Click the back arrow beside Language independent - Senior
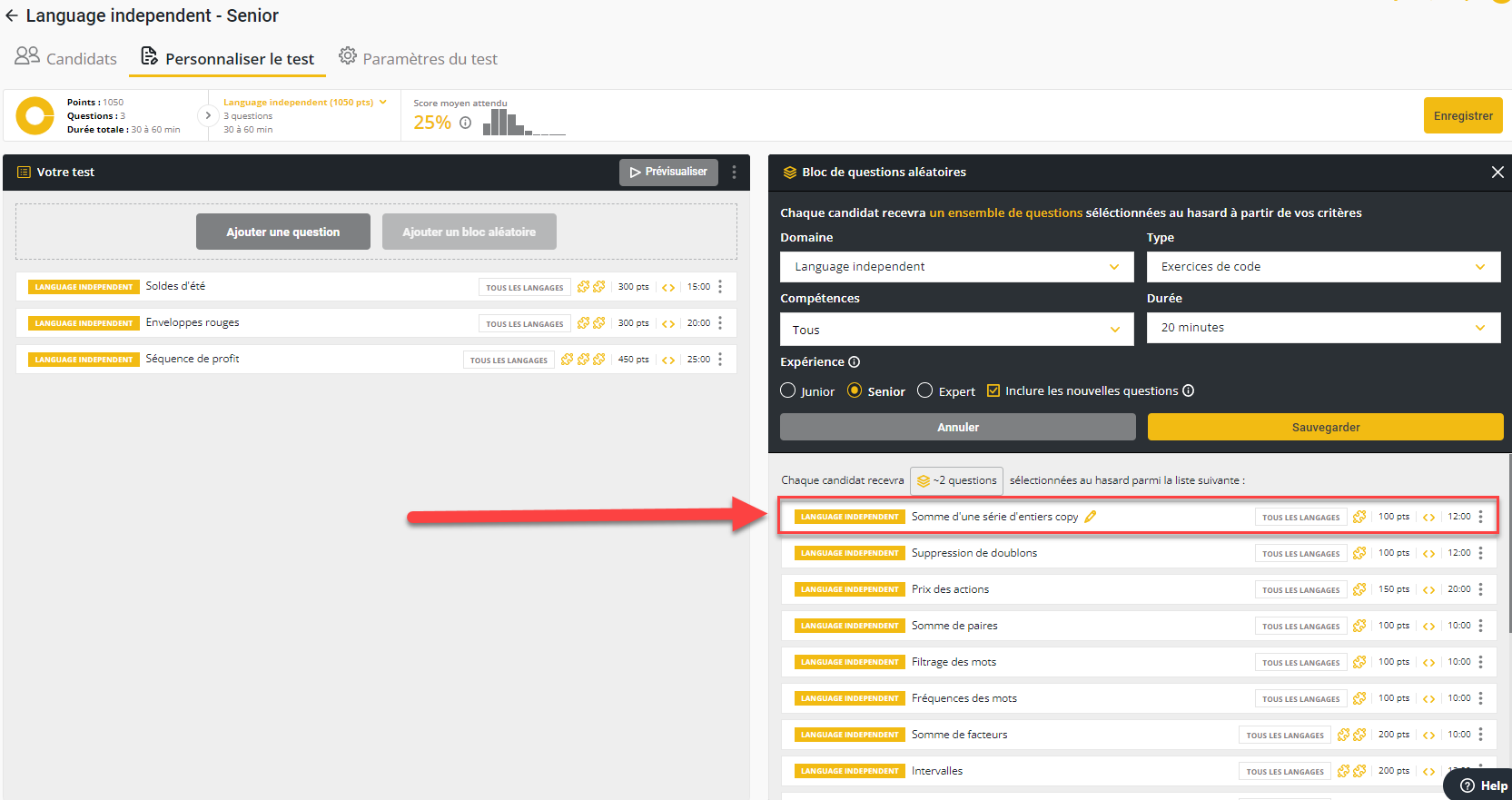 coord(12,15)
